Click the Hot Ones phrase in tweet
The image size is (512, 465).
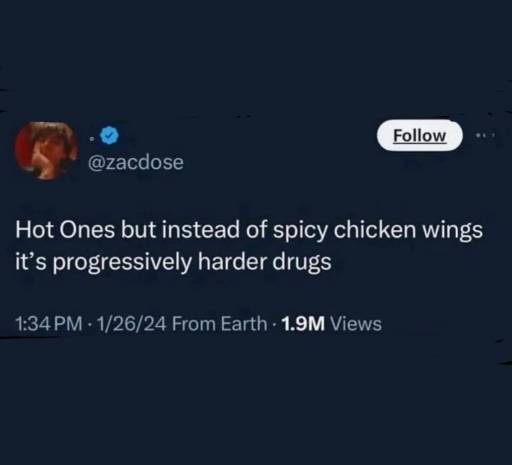pos(65,230)
